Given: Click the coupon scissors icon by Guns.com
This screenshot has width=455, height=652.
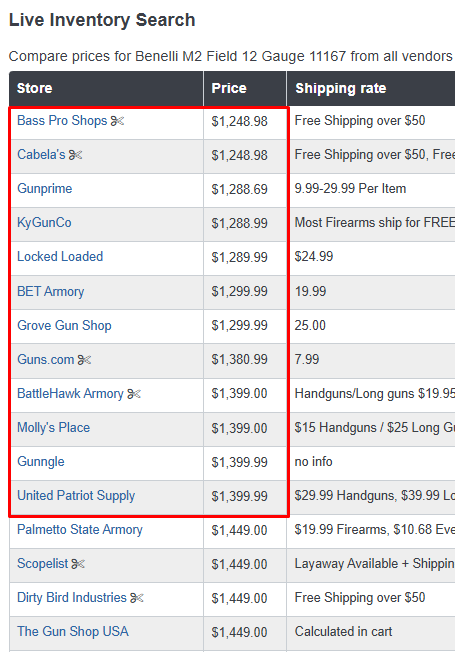Looking at the screenshot, I should pyautogui.click(x=84, y=360).
